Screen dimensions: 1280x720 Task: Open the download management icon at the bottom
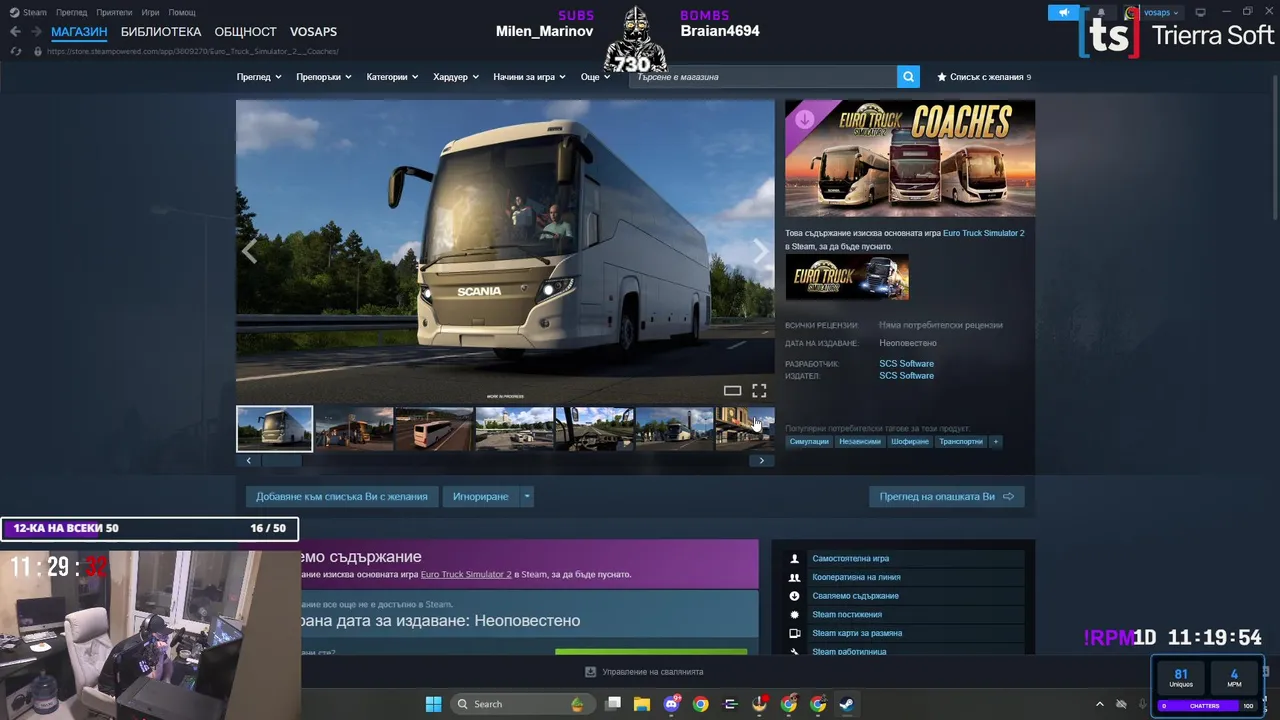click(590, 672)
